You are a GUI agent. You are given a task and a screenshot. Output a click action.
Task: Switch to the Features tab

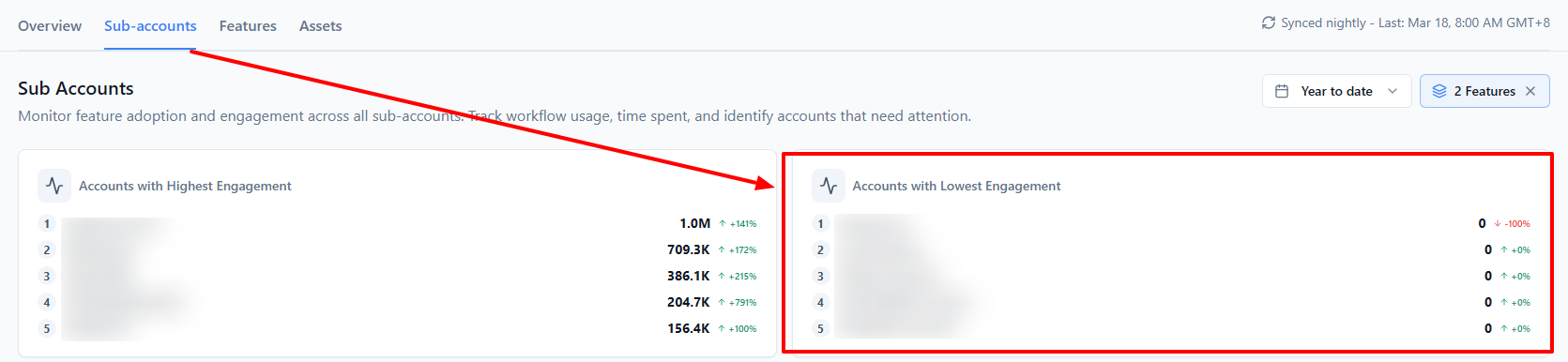(248, 26)
